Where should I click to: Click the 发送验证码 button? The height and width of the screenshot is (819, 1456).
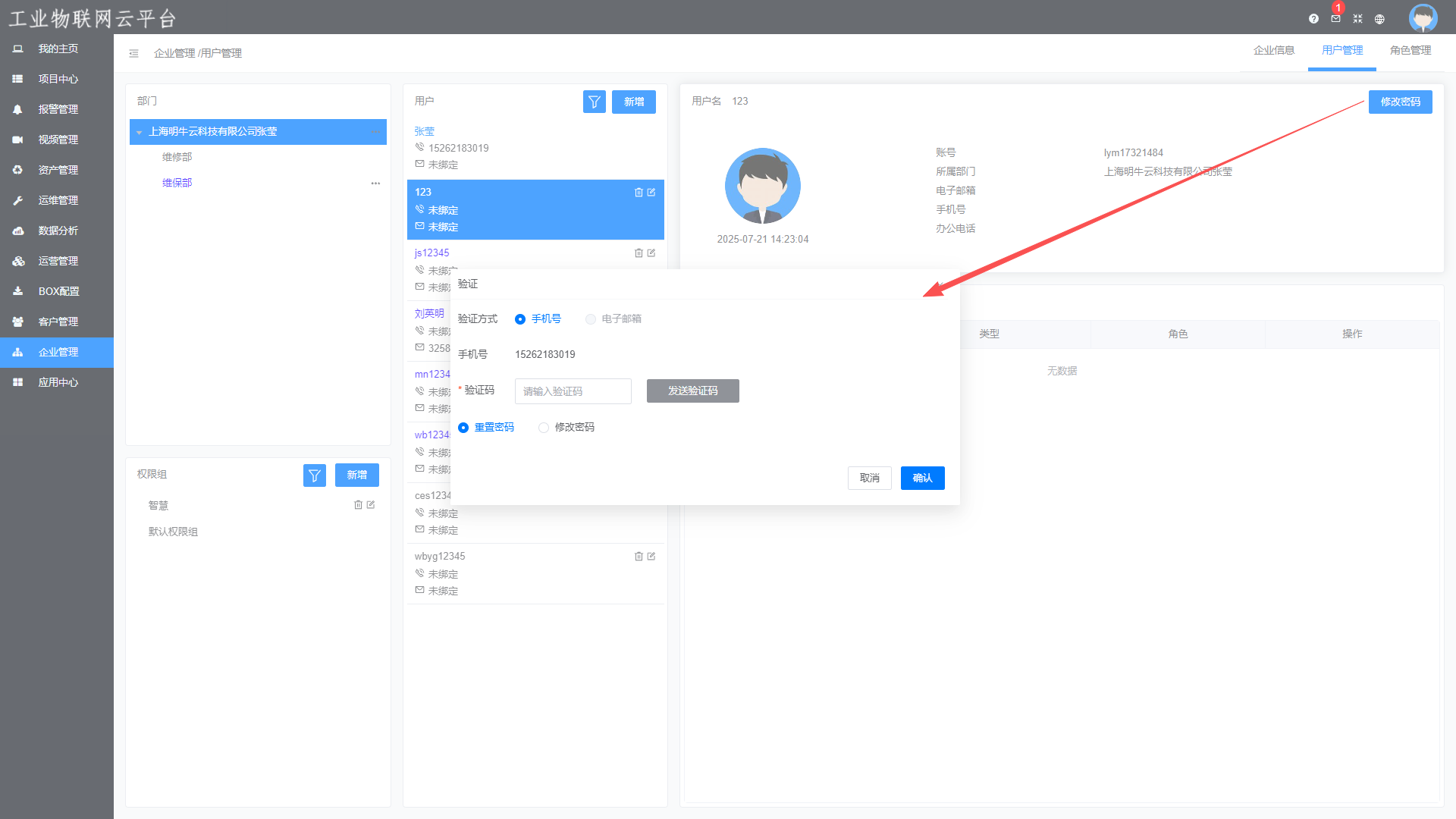tap(692, 391)
